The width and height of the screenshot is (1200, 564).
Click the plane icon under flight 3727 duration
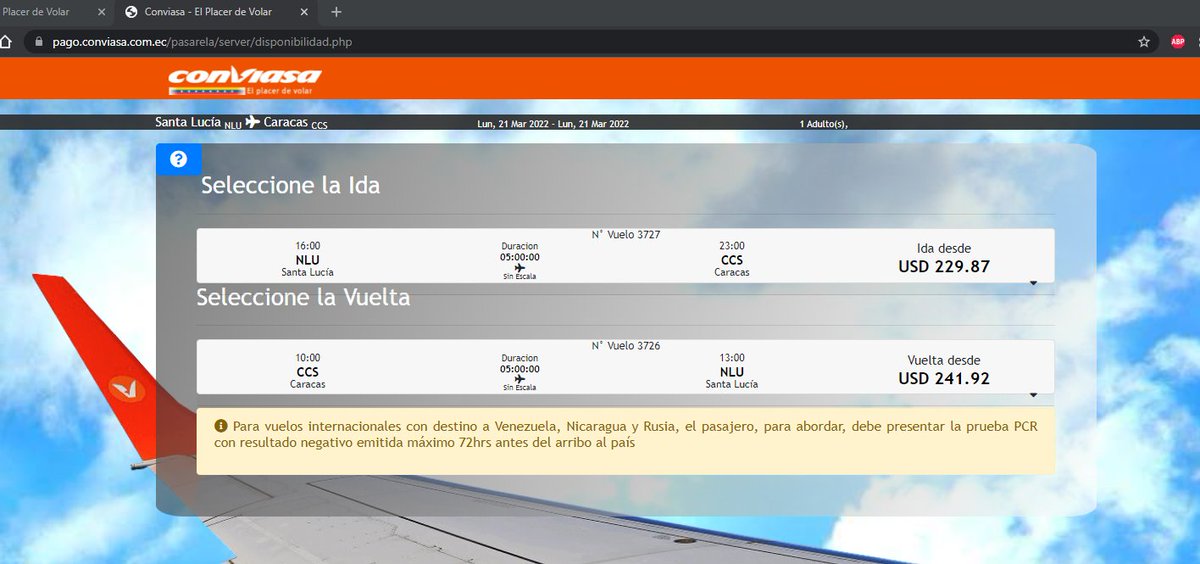pos(519,267)
